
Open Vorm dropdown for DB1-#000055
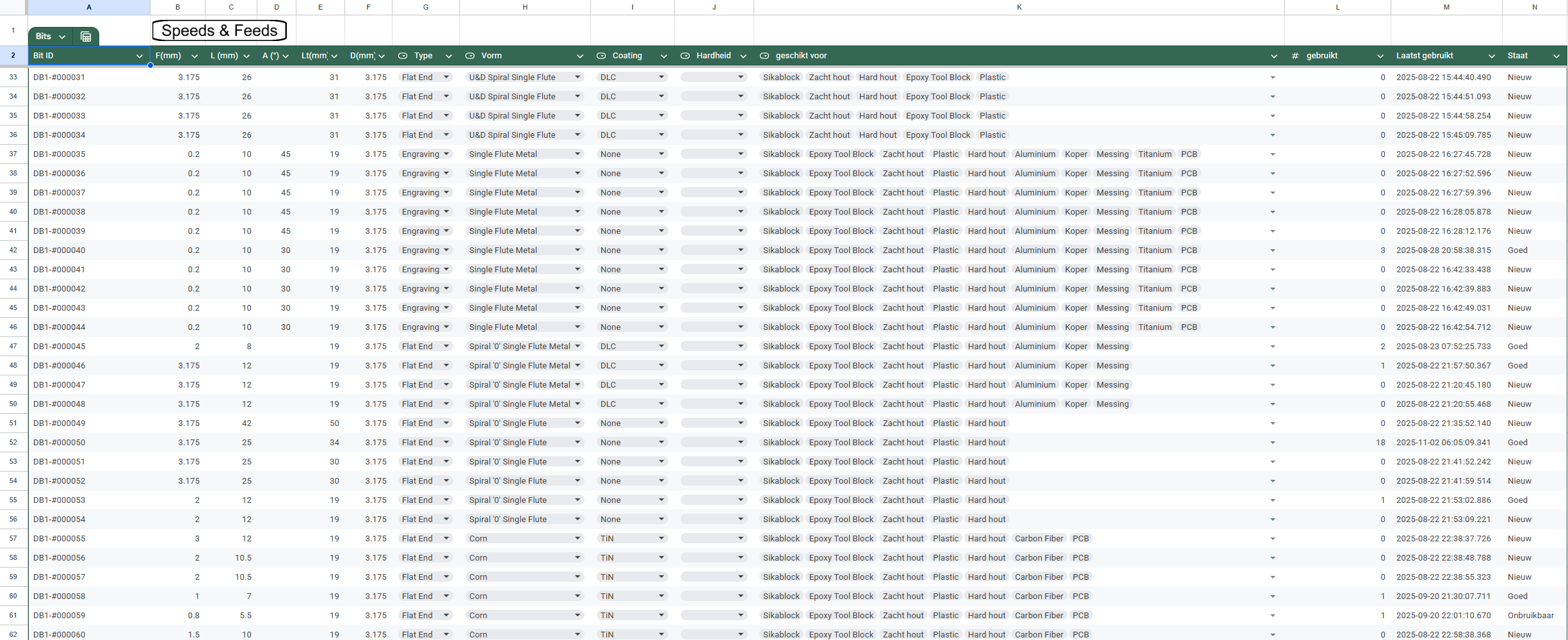(x=578, y=538)
